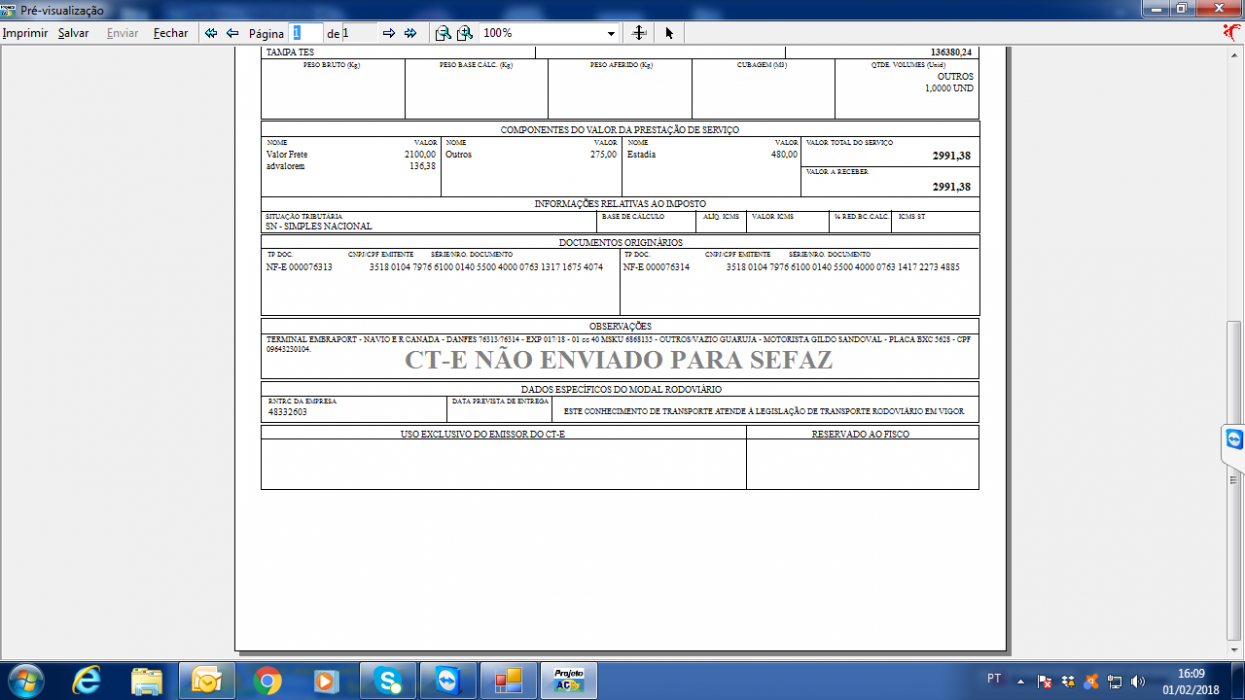1245x700 pixels.
Task: Open Skype from the taskbar
Action: [388, 681]
